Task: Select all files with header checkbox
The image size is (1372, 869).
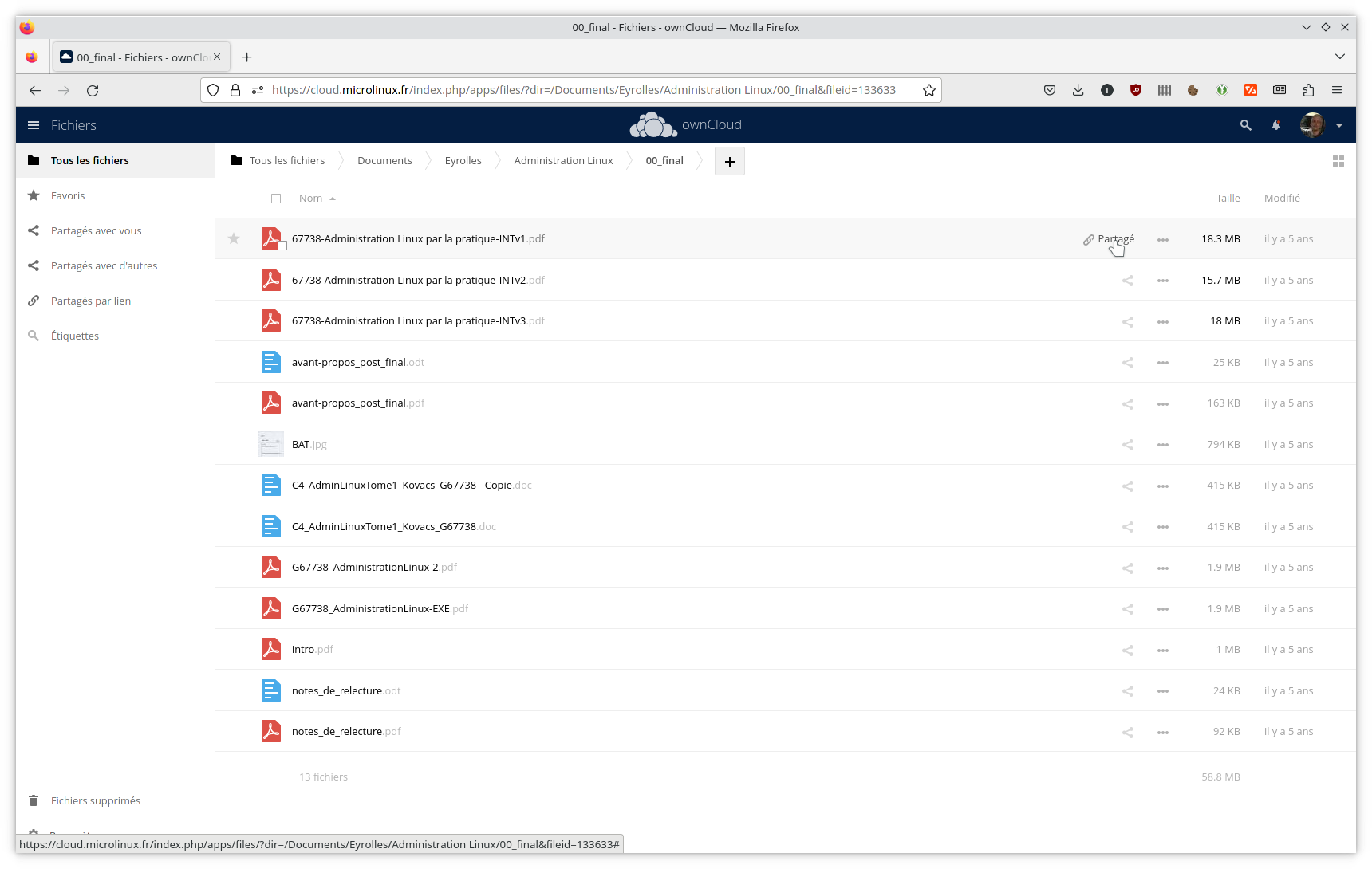Action: pyautogui.click(x=276, y=198)
